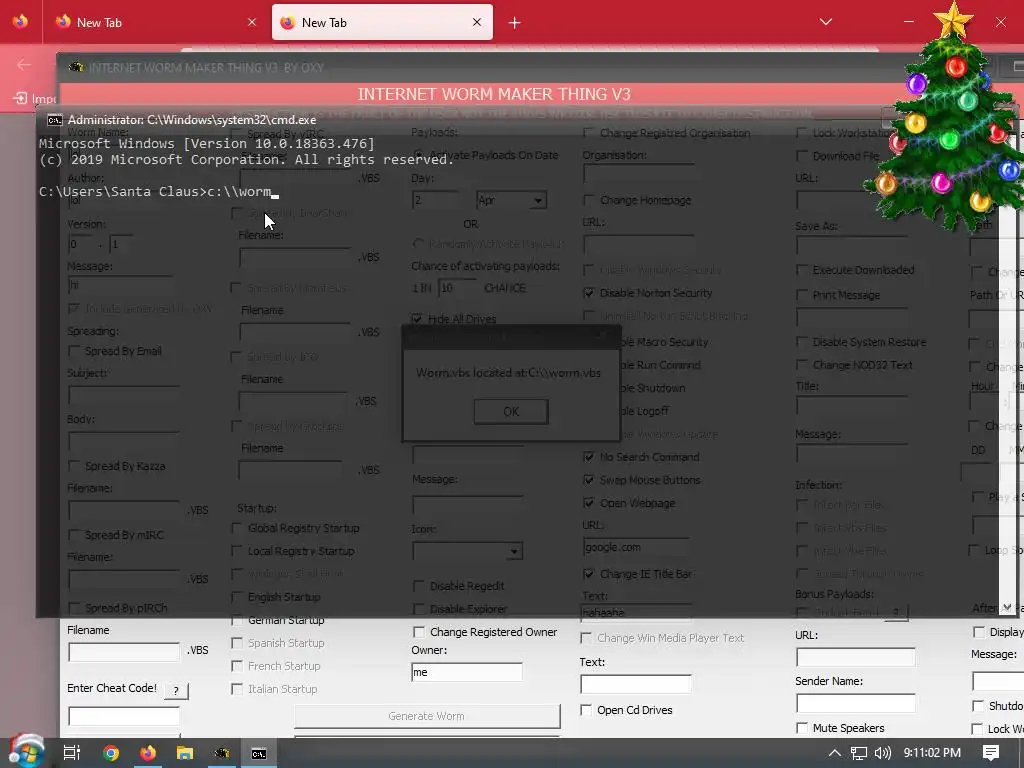The width and height of the screenshot is (1024, 768).
Task: Click the Owner field containing me
Action: 466,672
